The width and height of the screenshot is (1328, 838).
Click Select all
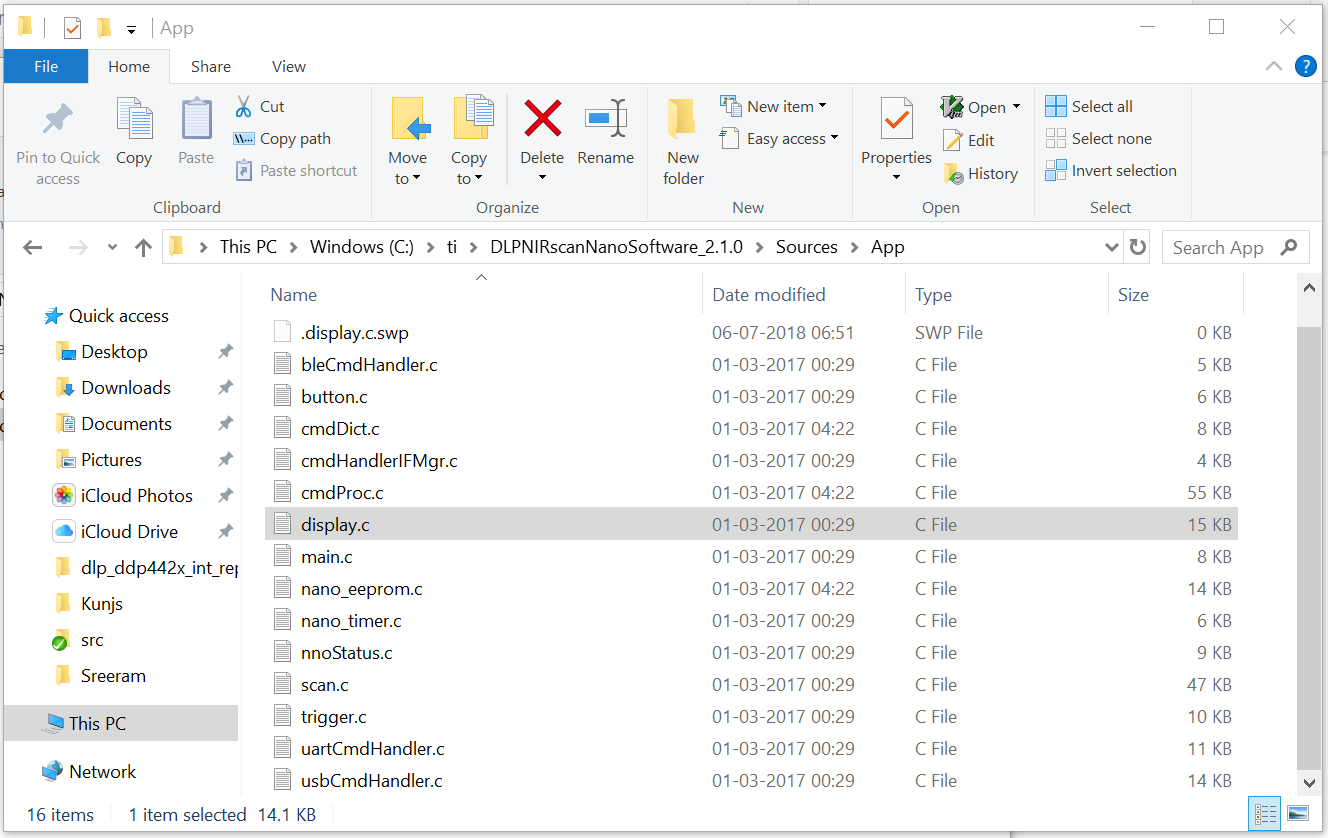click(x=1089, y=106)
